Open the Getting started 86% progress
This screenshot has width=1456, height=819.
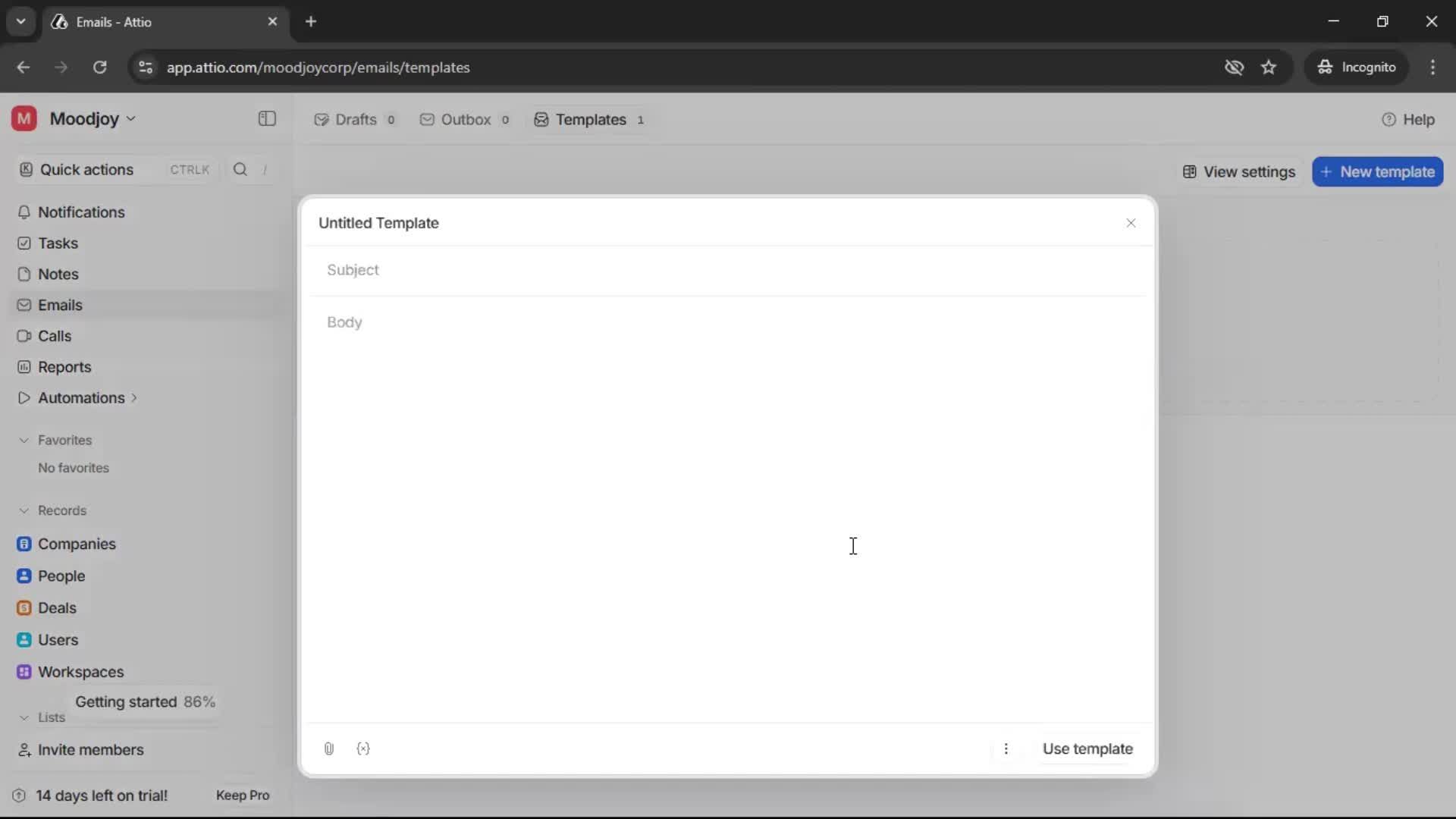point(145,702)
